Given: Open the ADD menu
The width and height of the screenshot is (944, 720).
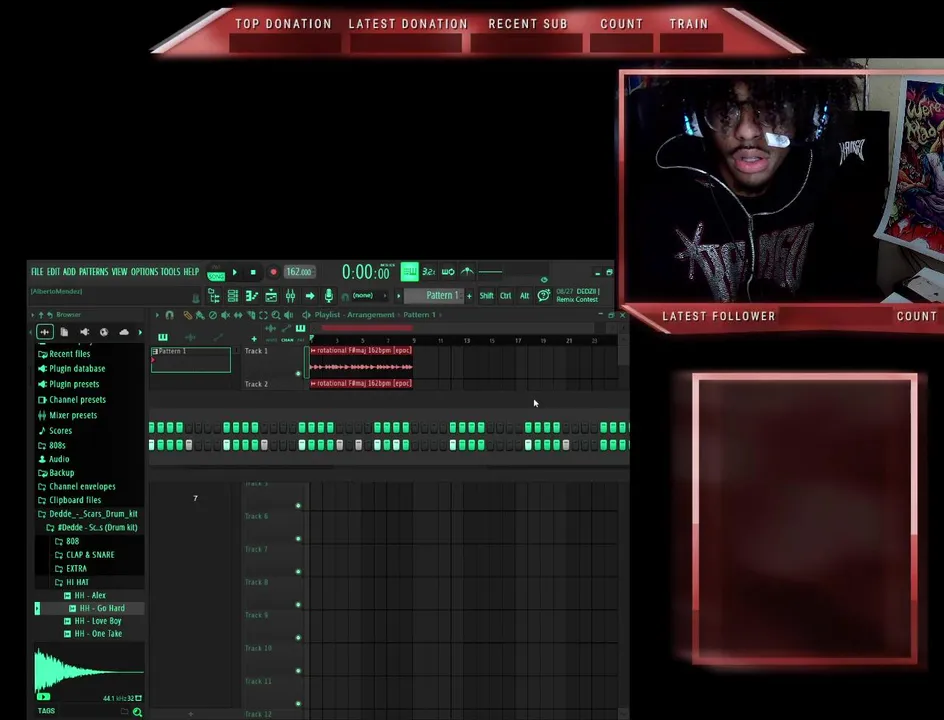Looking at the screenshot, I should click(x=69, y=272).
